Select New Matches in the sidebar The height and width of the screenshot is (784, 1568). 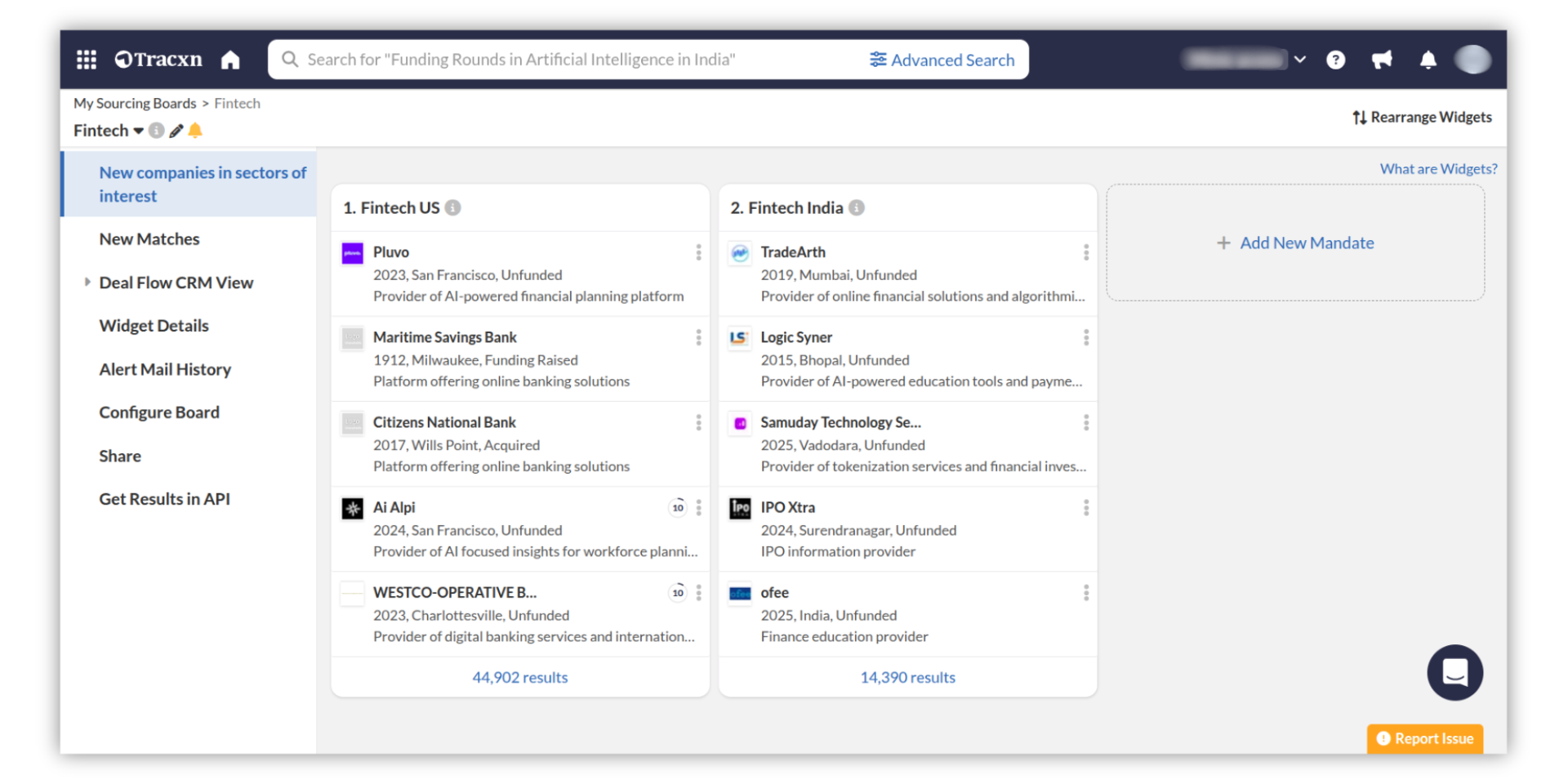(x=149, y=239)
